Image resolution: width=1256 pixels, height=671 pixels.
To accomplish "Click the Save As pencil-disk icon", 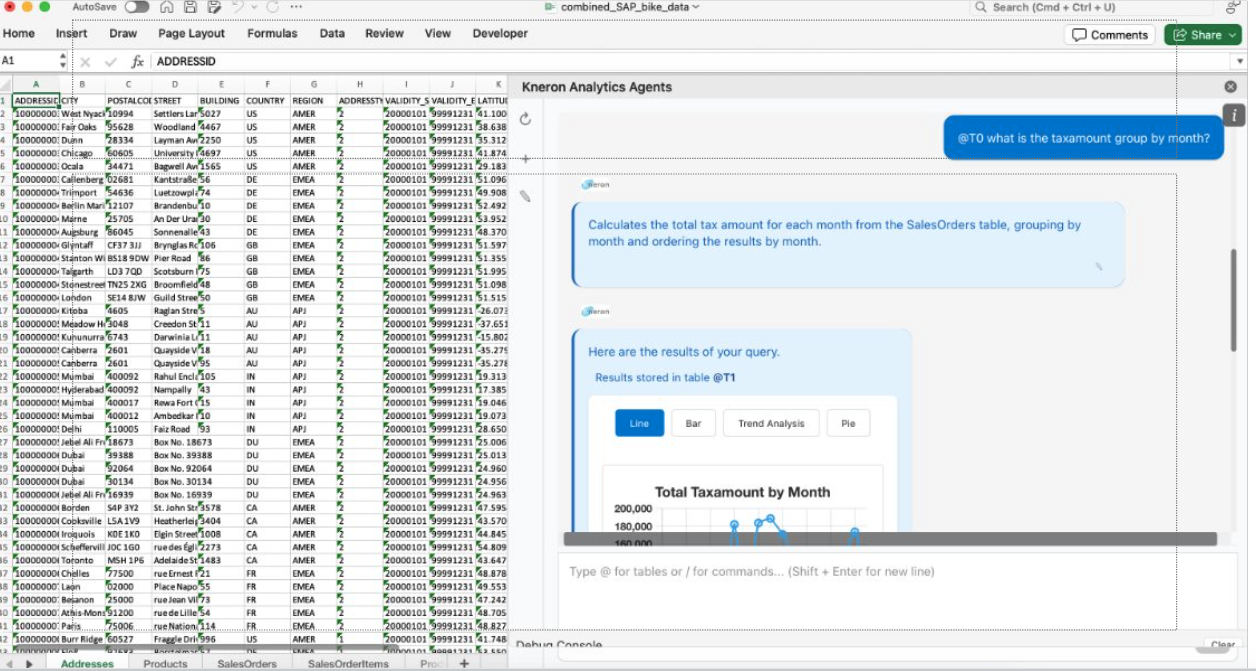I will [x=214, y=7].
